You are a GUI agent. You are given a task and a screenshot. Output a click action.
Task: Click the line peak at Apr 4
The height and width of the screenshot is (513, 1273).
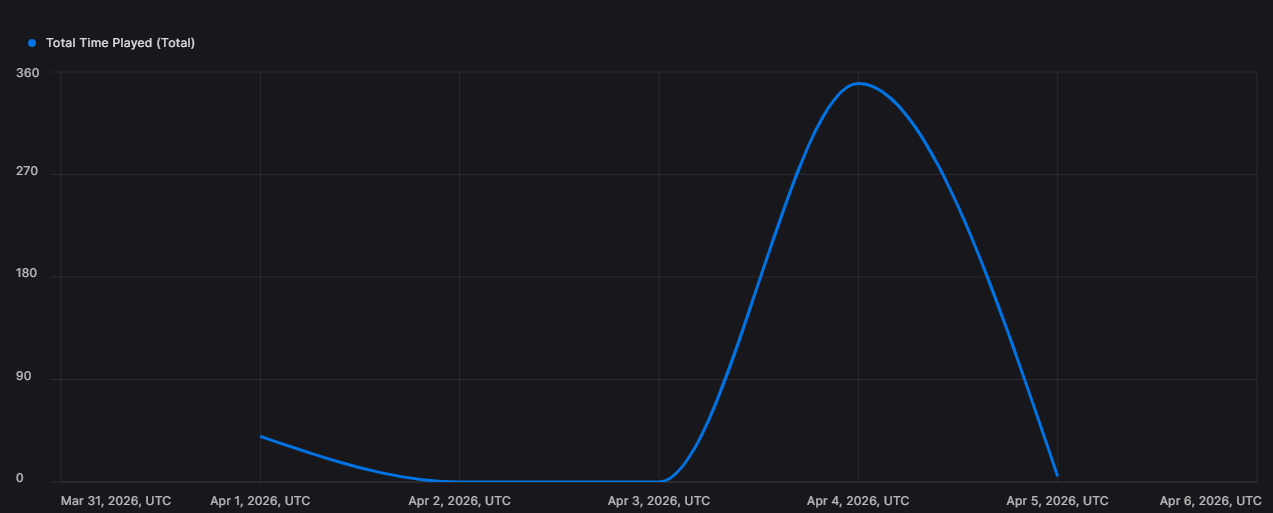point(858,84)
